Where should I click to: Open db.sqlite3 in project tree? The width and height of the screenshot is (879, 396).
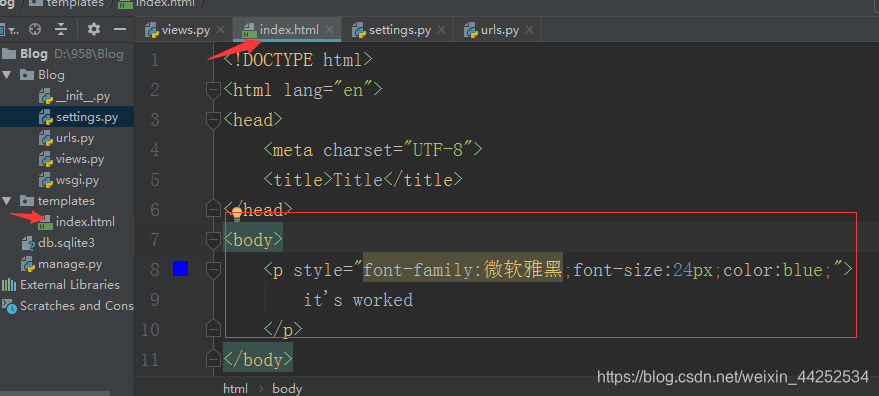(58, 243)
